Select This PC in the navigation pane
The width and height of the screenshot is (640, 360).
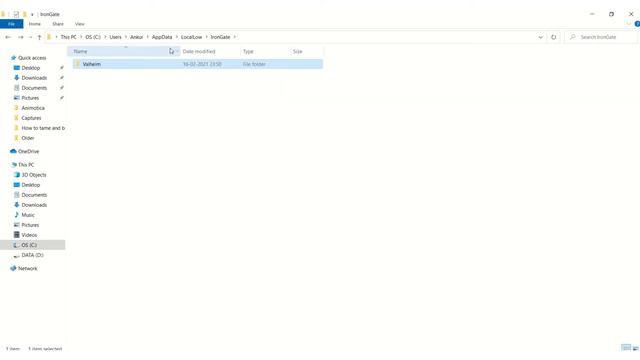(26, 165)
